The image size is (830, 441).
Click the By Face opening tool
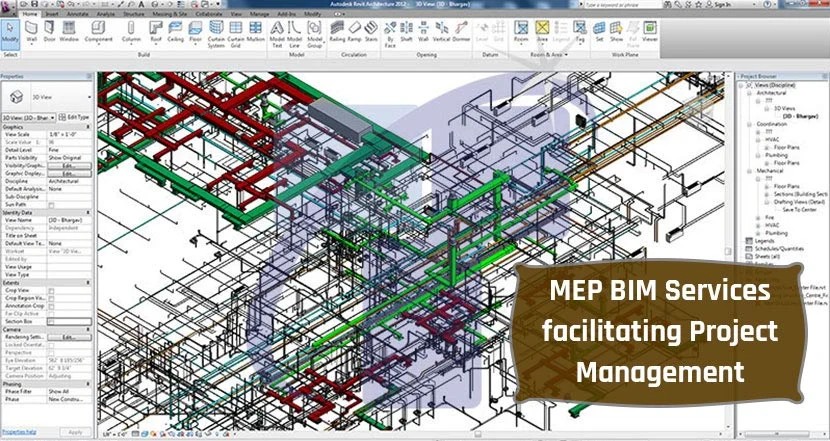pos(390,34)
